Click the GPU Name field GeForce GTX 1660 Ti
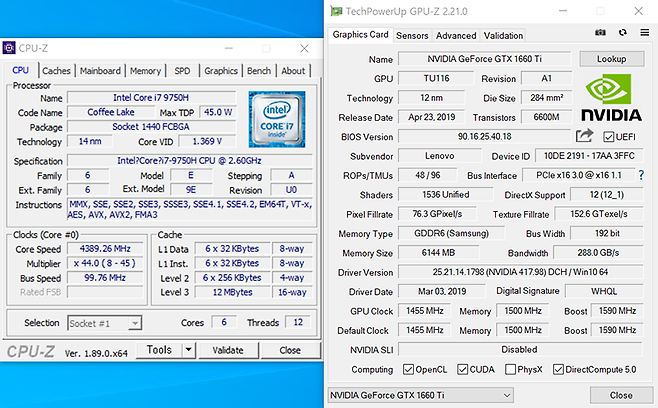The width and height of the screenshot is (658, 408). click(484, 59)
